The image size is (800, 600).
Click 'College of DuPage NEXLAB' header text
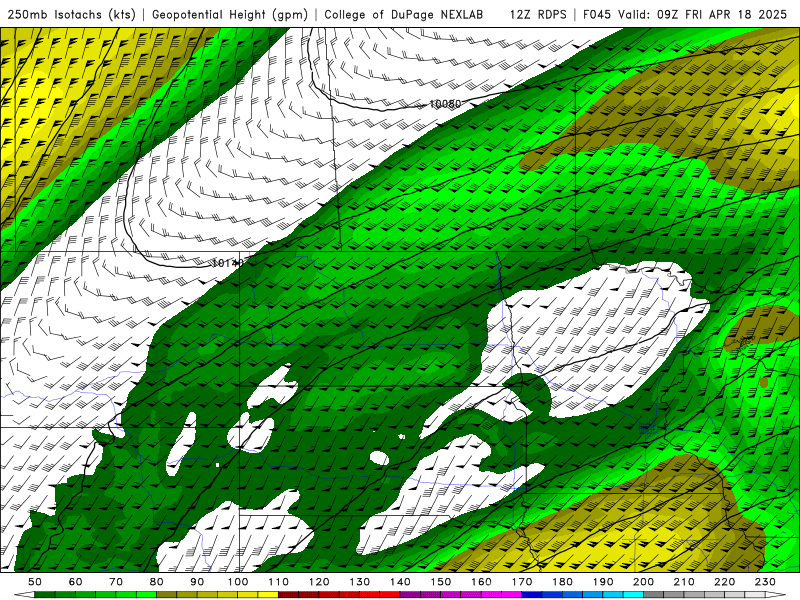click(404, 14)
